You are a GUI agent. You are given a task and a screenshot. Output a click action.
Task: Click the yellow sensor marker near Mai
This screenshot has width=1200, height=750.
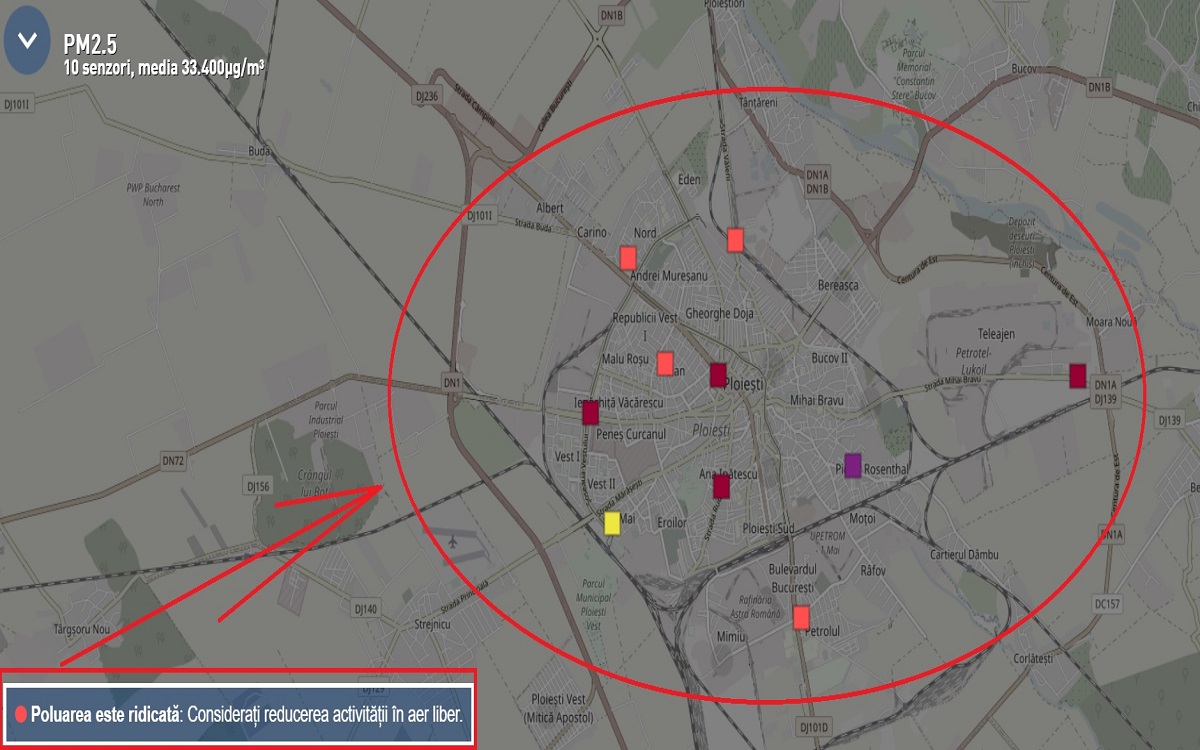pyautogui.click(x=612, y=522)
